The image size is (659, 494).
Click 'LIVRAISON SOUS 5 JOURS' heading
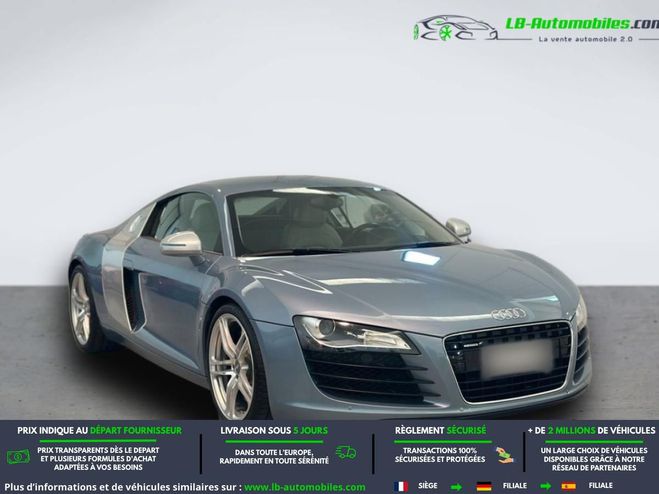pos(274,431)
